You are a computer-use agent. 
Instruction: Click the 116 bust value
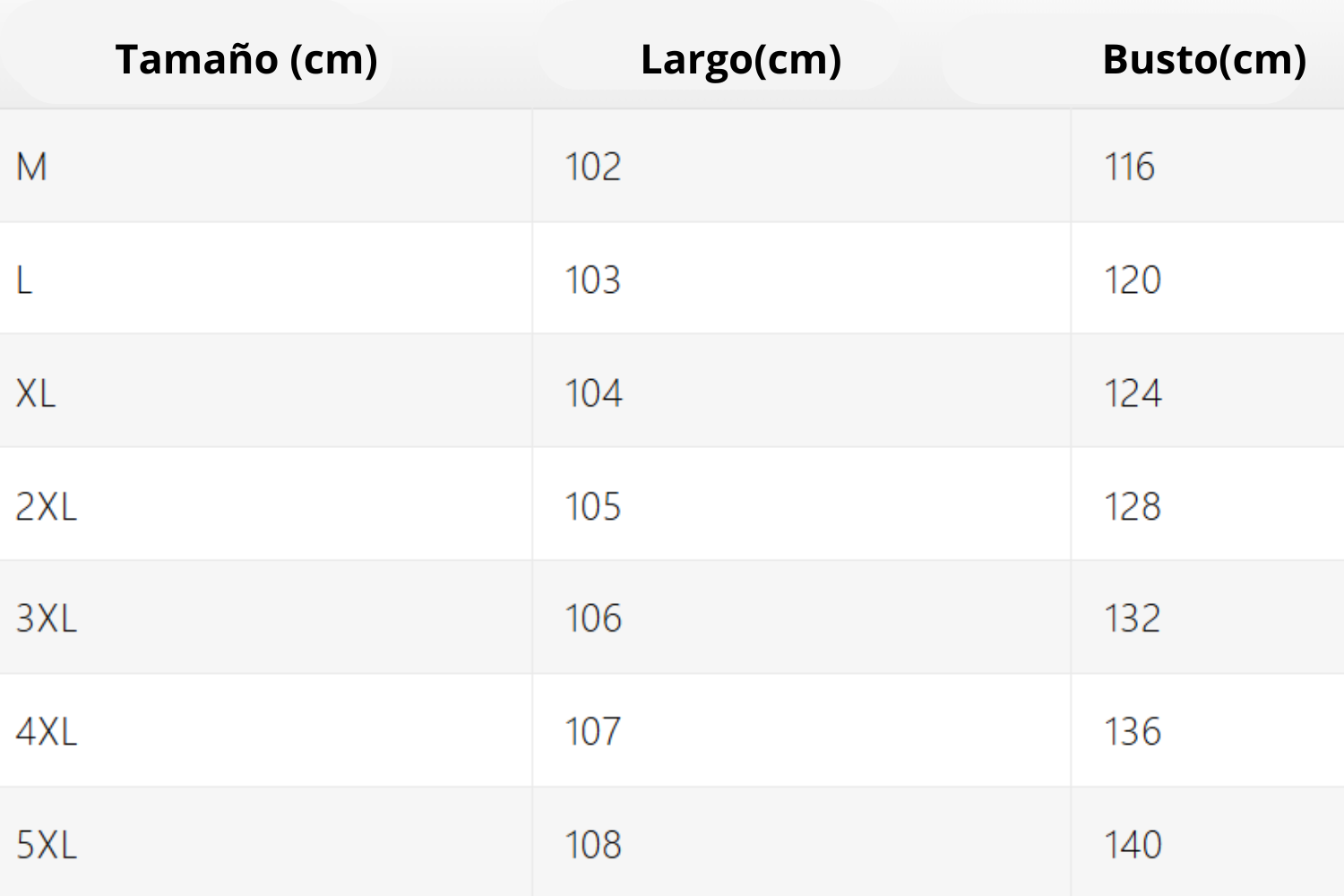pyautogui.click(x=1129, y=167)
